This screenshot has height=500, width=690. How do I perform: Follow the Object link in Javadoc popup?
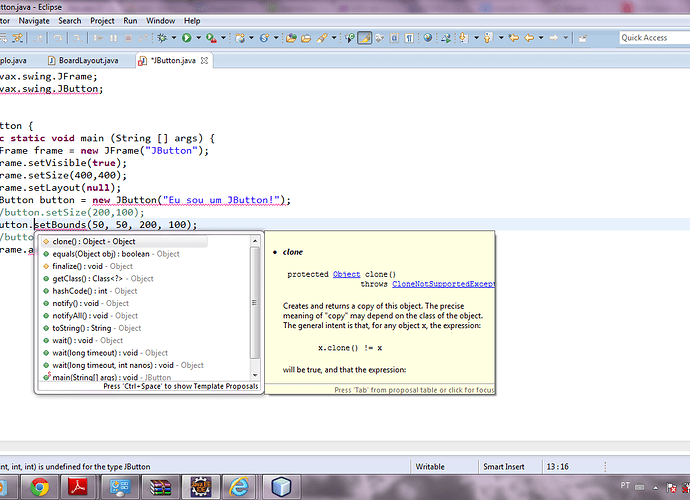click(346, 274)
